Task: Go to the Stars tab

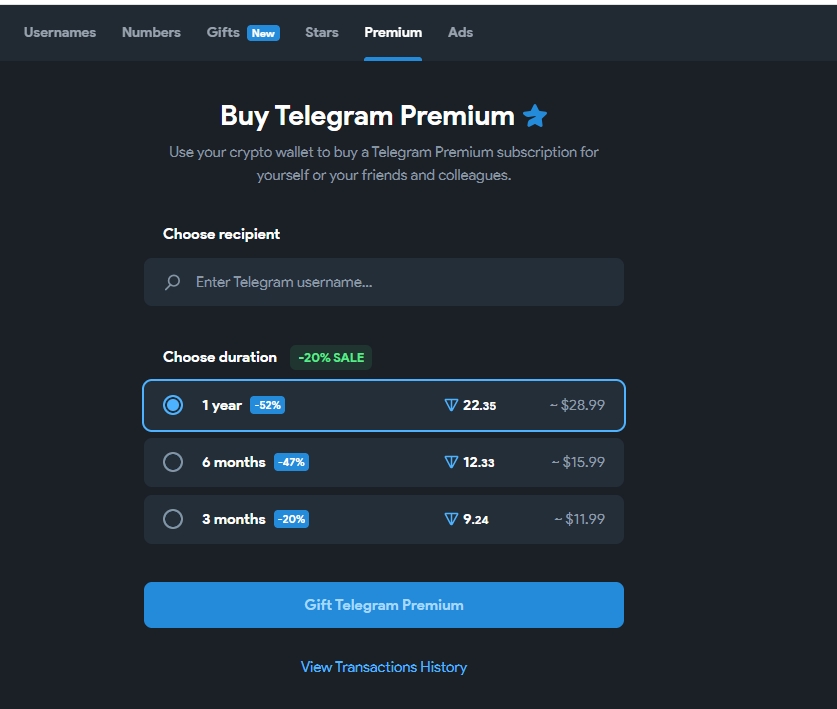Action: point(322,32)
